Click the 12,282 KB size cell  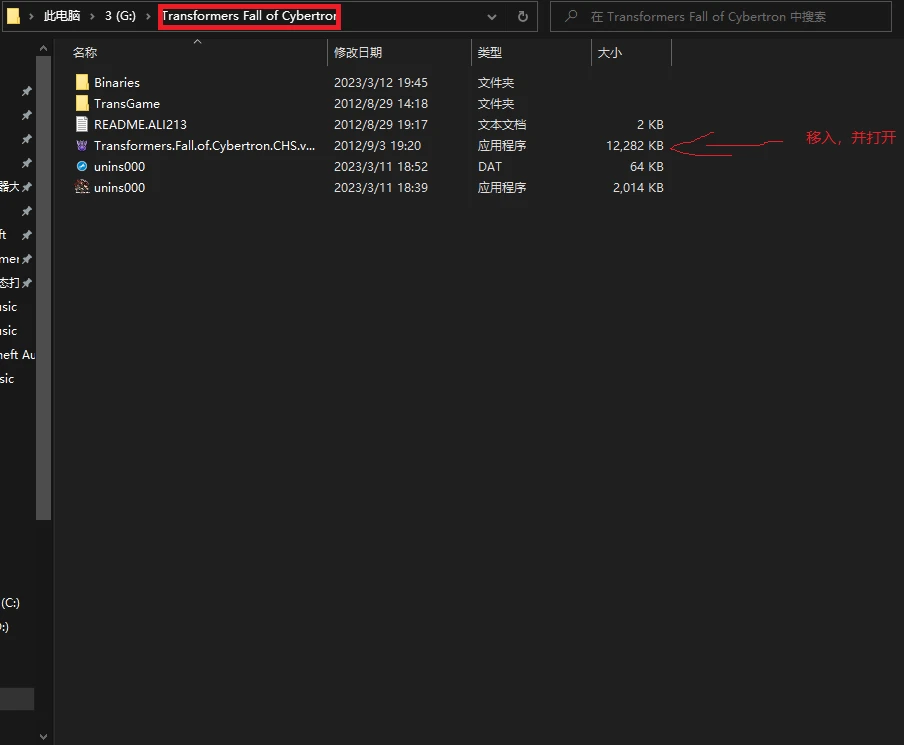pos(635,145)
